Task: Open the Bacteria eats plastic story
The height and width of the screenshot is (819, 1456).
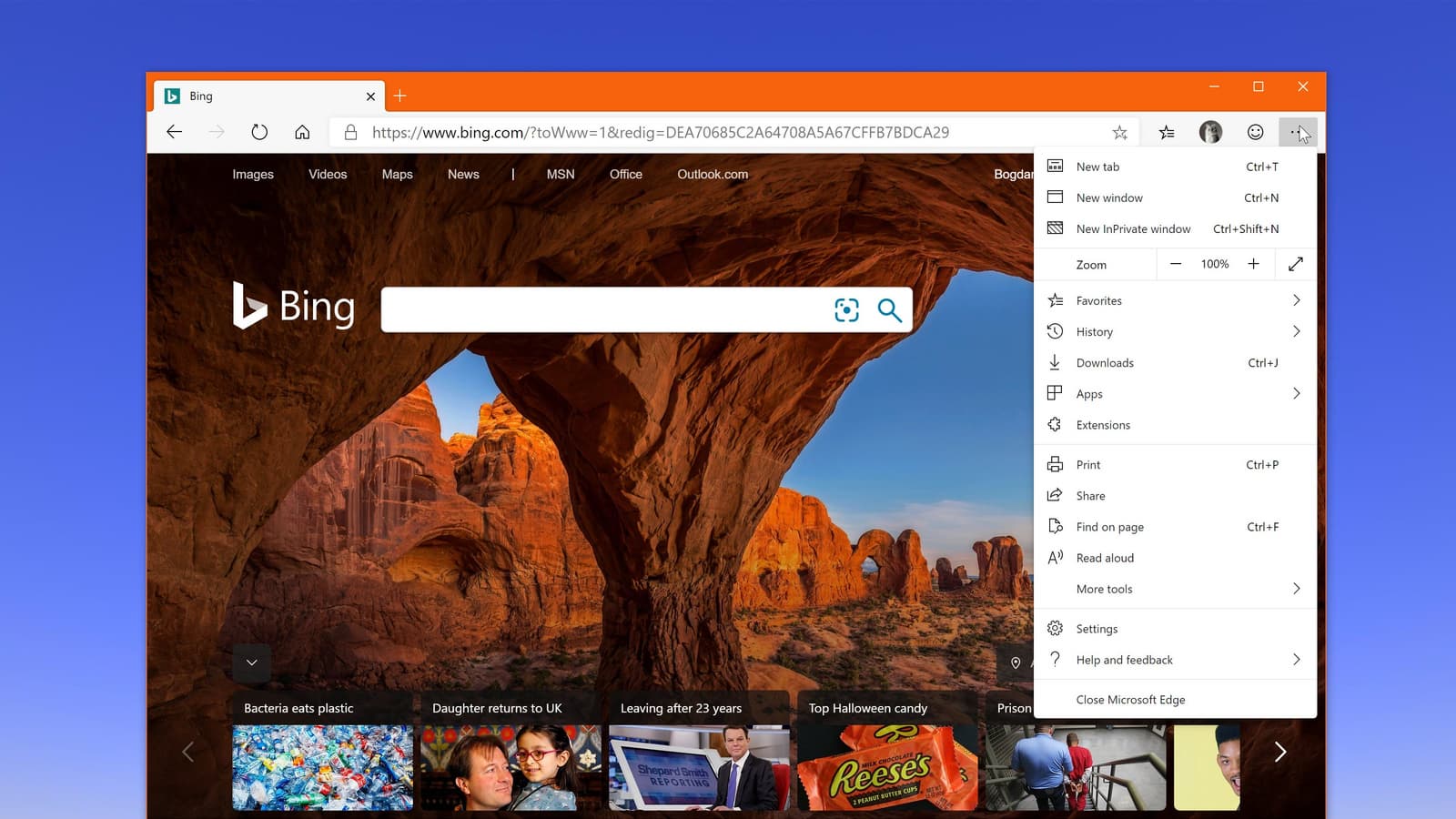Action: (x=322, y=751)
